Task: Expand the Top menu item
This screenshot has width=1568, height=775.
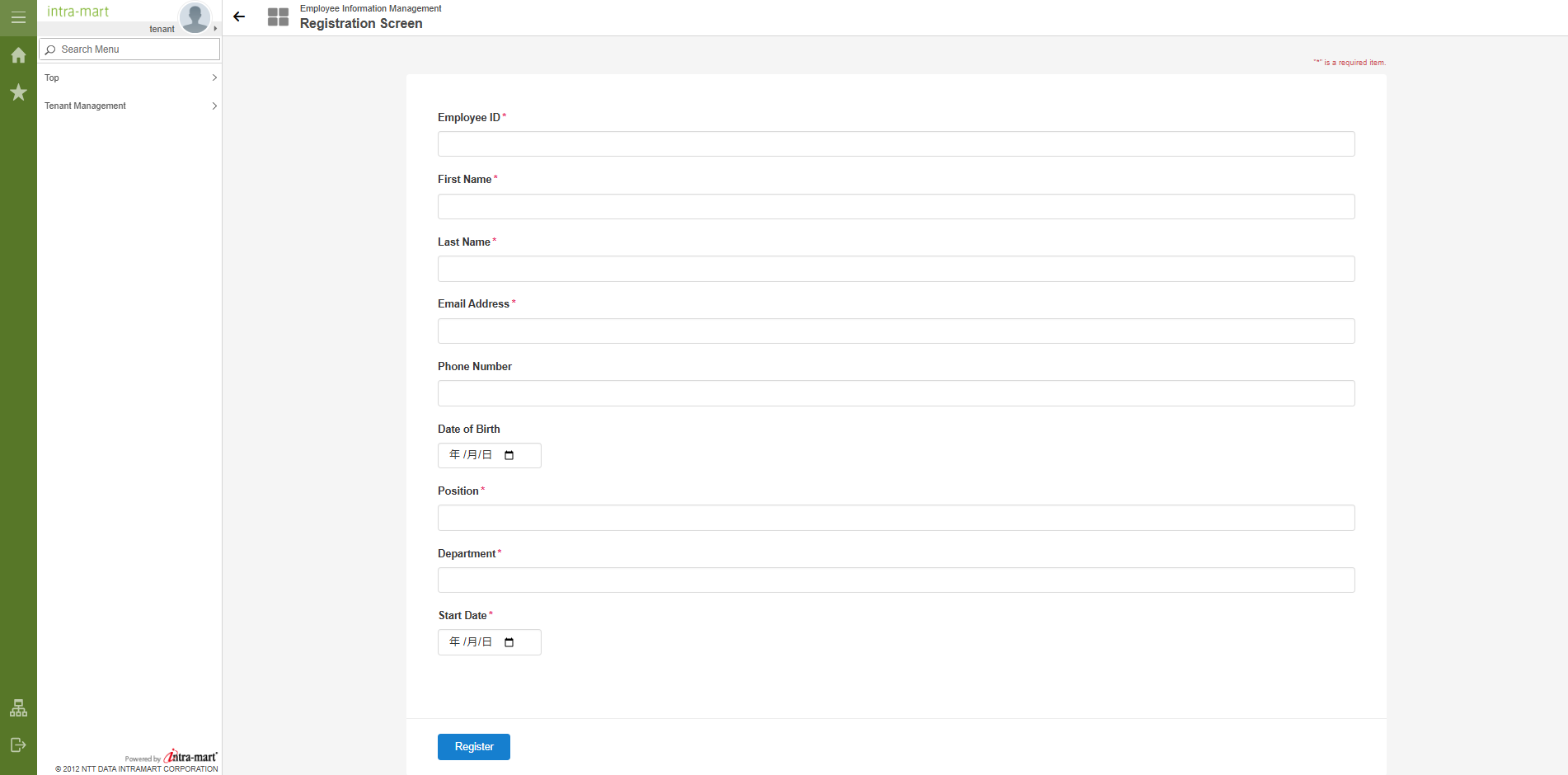Action: (130, 77)
